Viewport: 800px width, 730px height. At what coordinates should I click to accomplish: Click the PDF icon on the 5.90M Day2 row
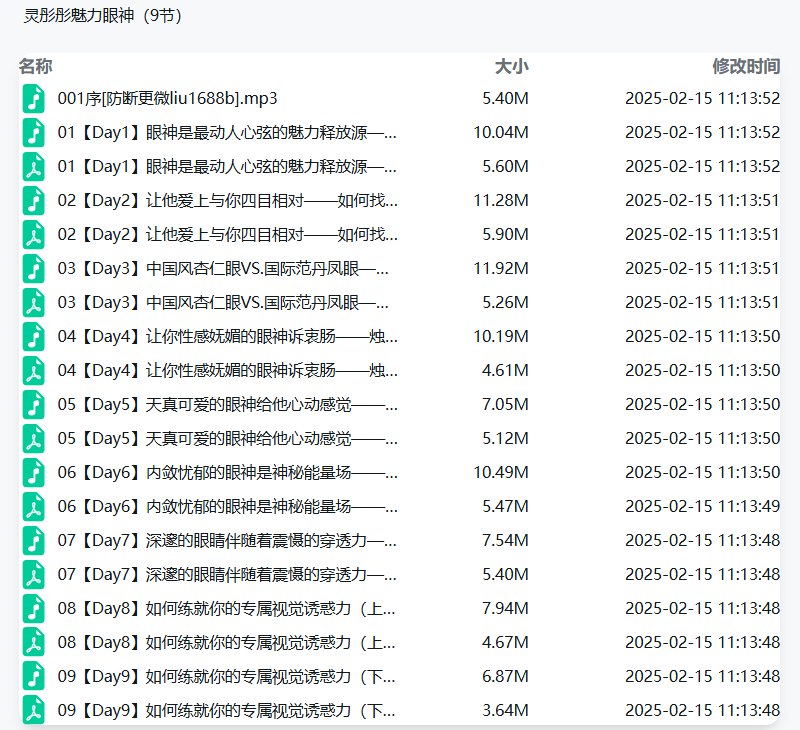point(34,235)
